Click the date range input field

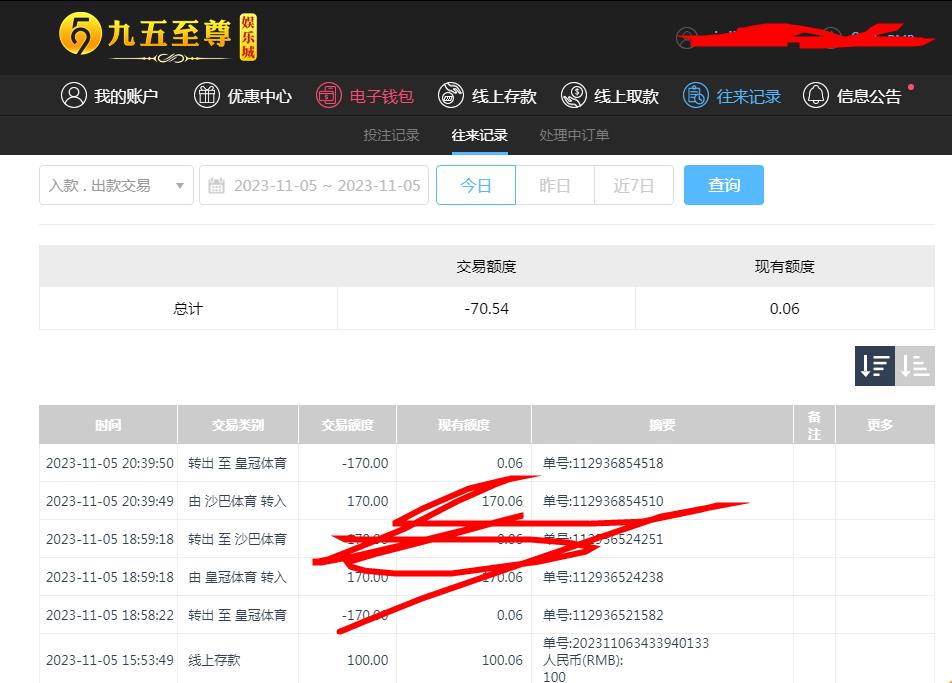click(314, 185)
